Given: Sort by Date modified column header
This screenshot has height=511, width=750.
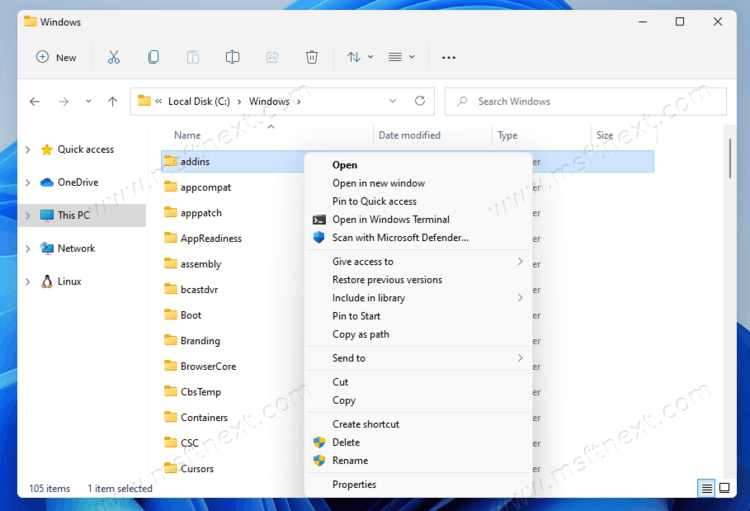Looking at the screenshot, I should coord(409,135).
